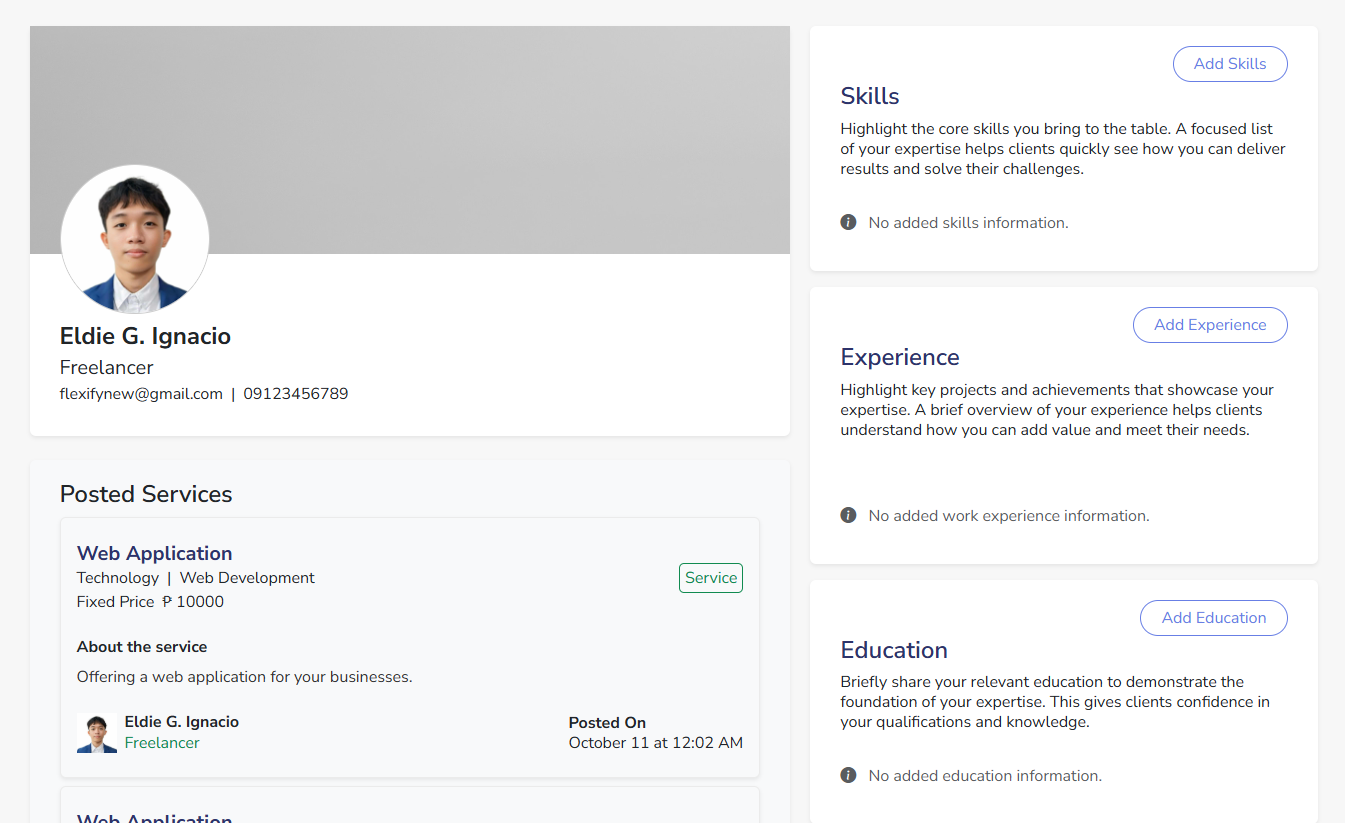1345x823 pixels.
Task: Click the Add Experience button
Action: point(1209,325)
